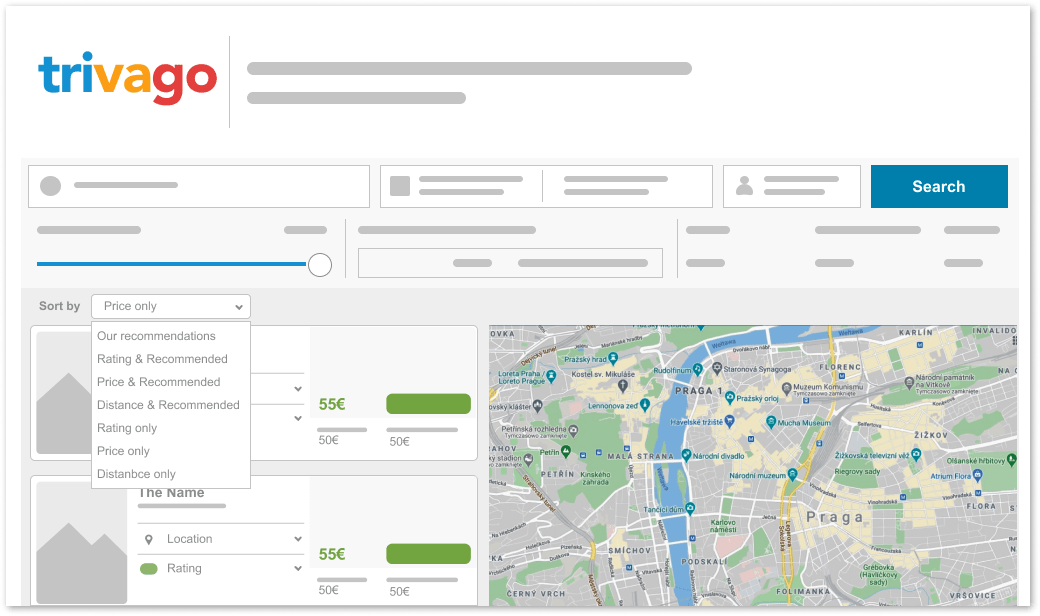Click the guest person icon
1040x616 pixels.
pos(744,186)
